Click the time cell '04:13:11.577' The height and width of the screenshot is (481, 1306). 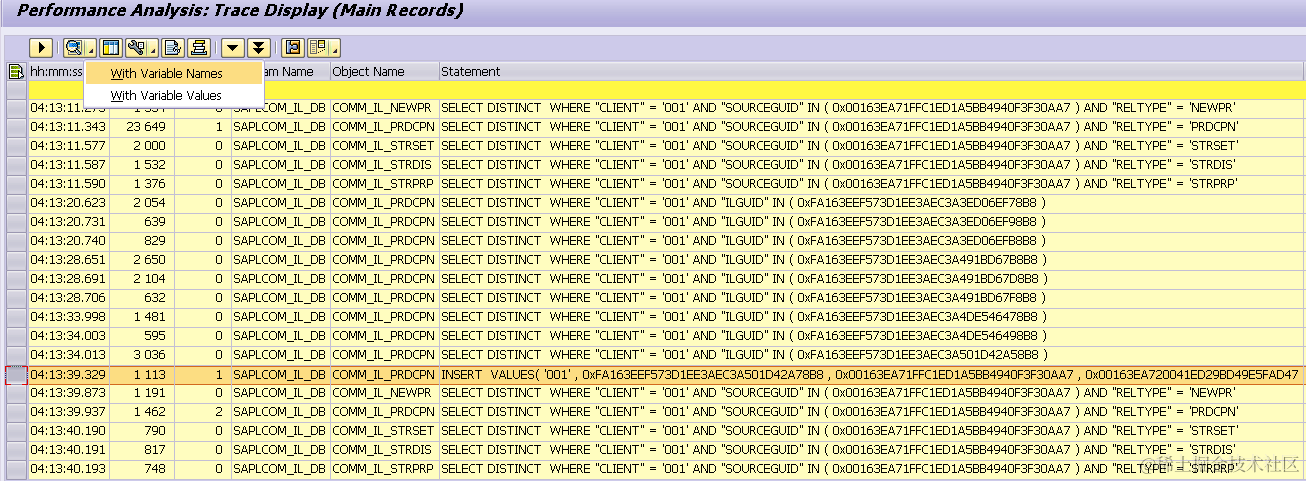pos(68,146)
